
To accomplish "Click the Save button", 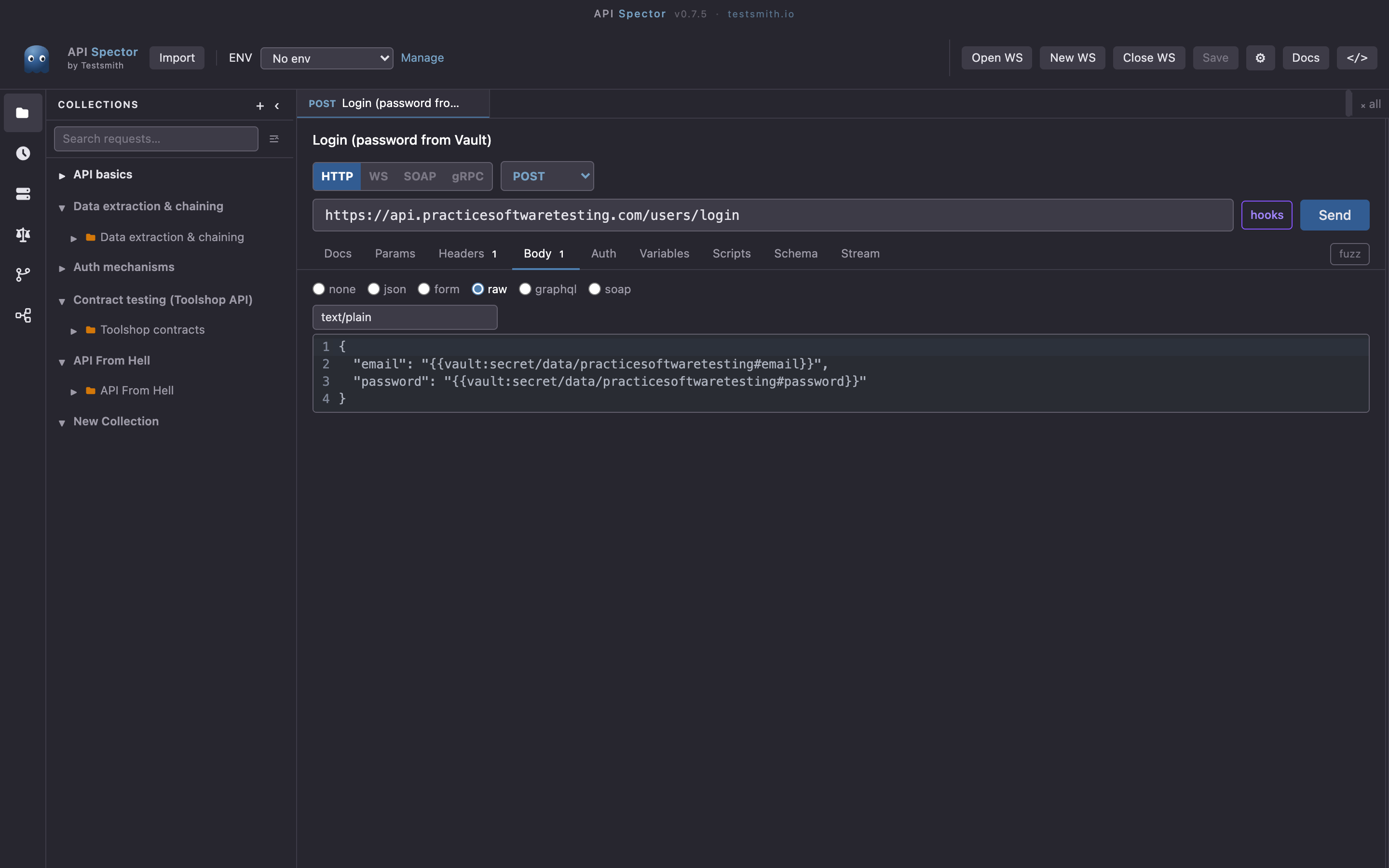I will [1215, 58].
